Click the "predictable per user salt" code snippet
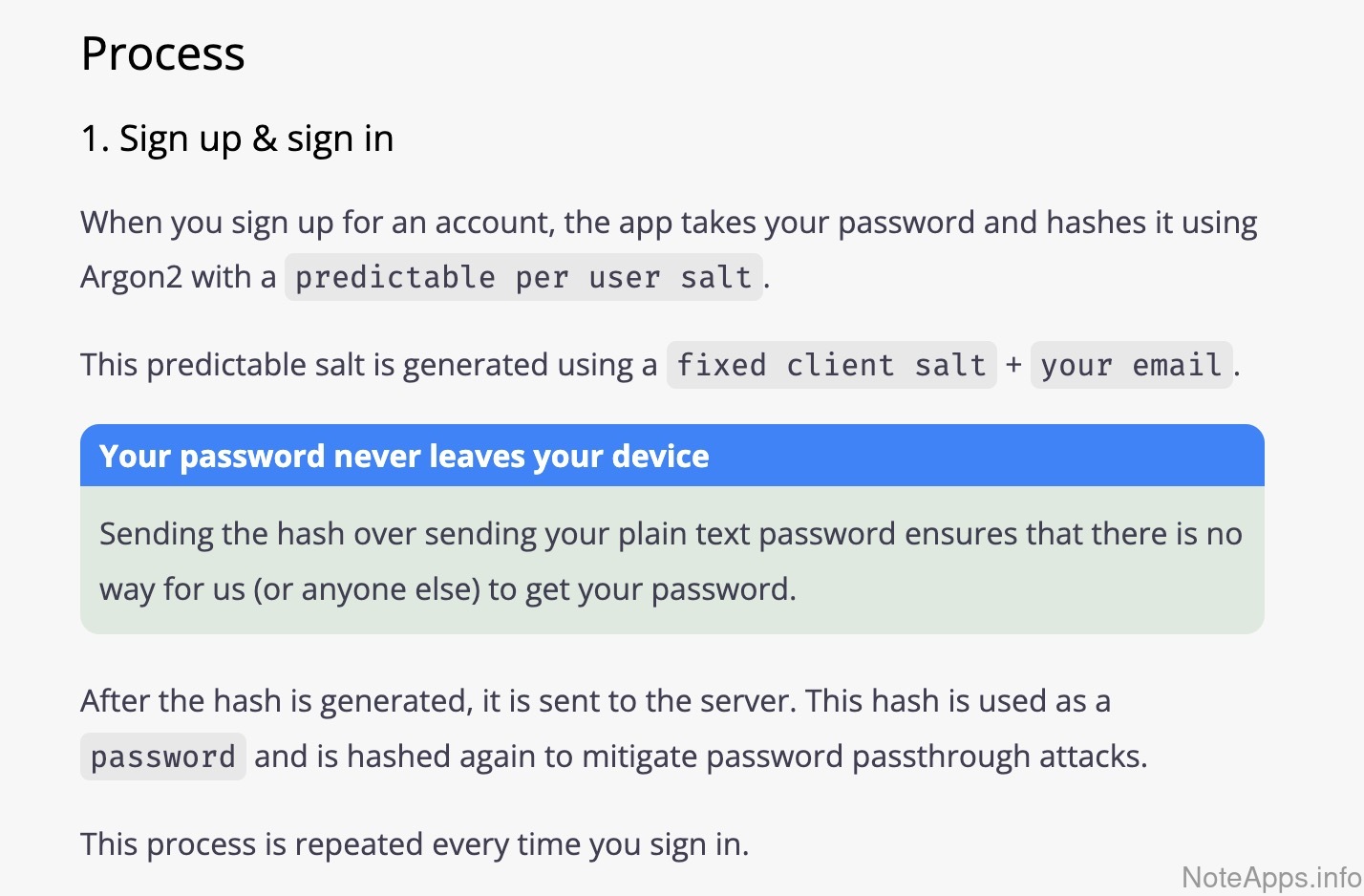 click(x=523, y=278)
